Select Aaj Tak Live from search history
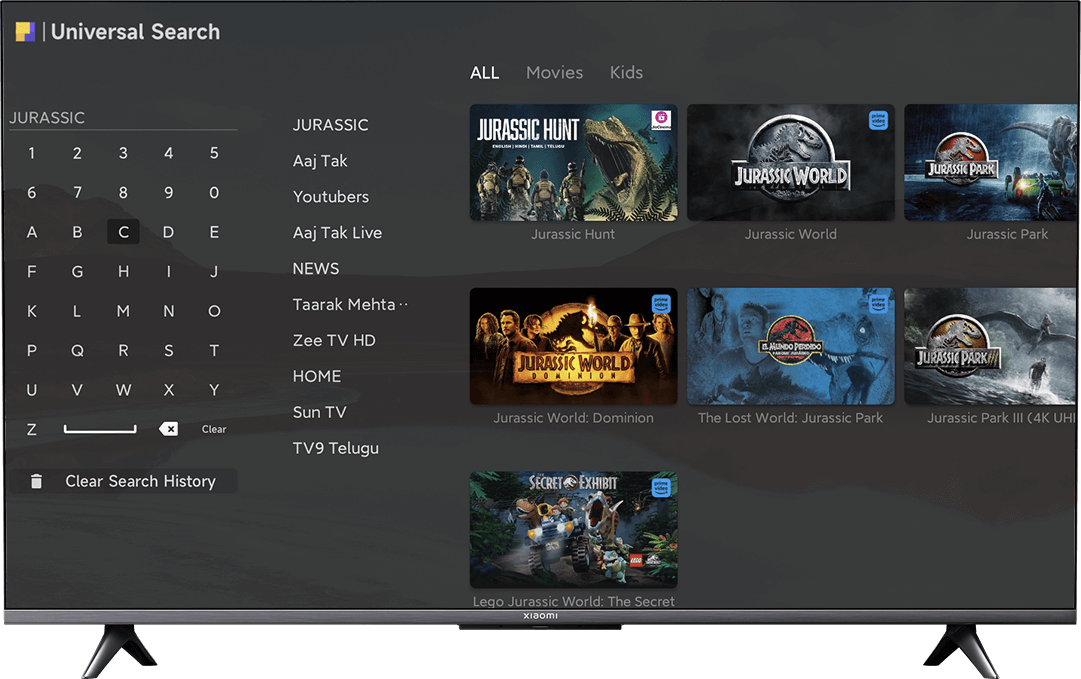 coord(337,233)
